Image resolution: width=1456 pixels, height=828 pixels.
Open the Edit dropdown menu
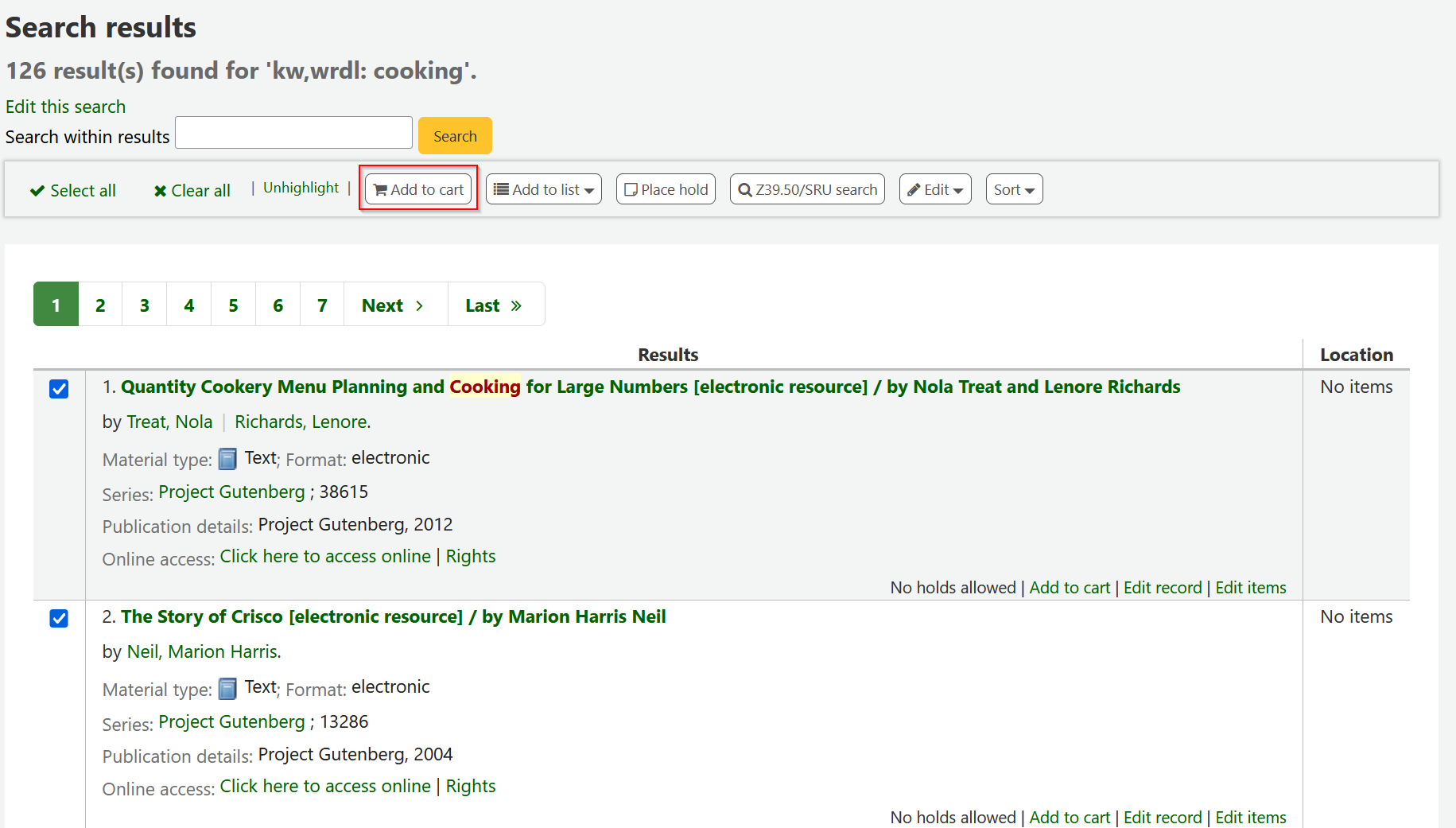pyautogui.click(x=935, y=189)
